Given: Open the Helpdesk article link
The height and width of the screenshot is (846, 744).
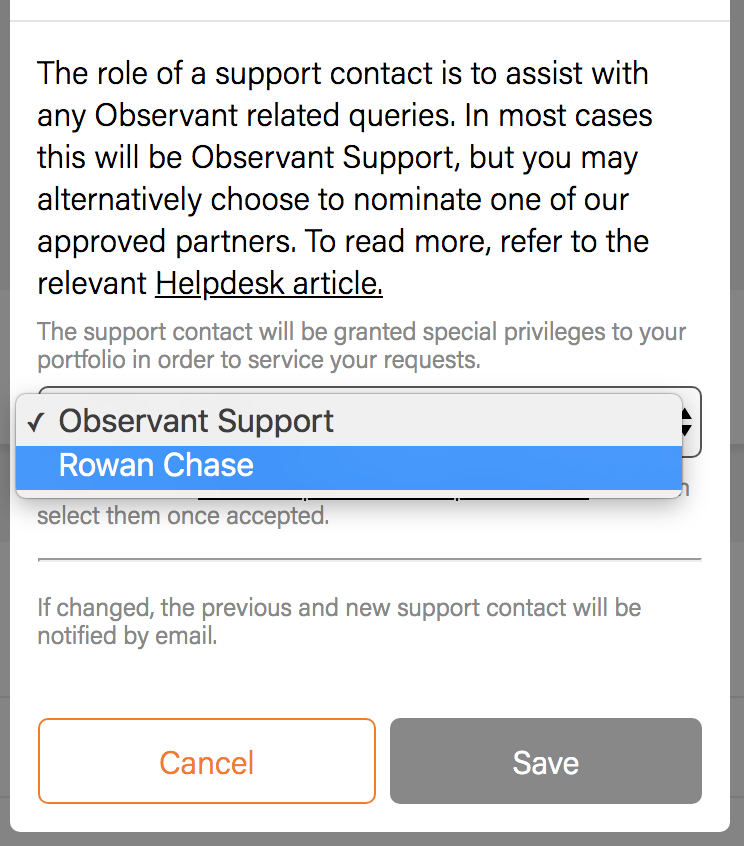Looking at the screenshot, I should (x=269, y=284).
